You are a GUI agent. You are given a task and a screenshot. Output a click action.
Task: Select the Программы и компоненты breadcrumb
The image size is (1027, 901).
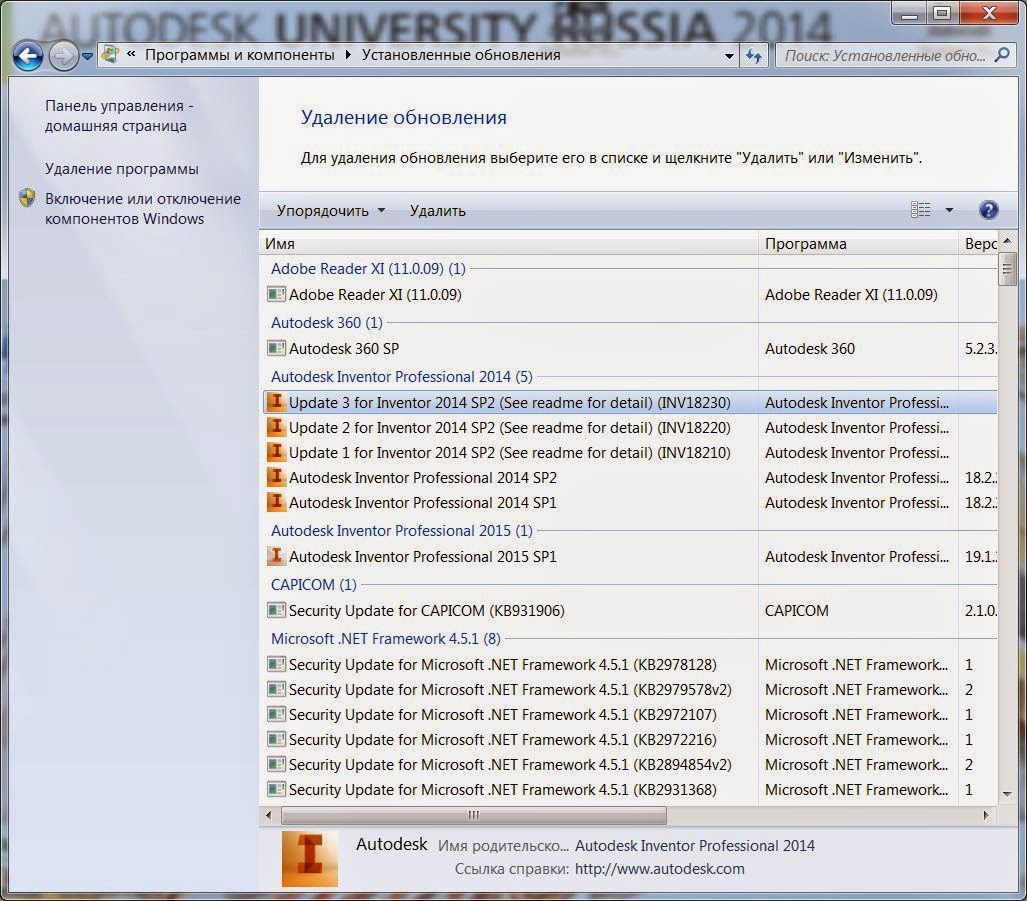(x=240, y=55)
